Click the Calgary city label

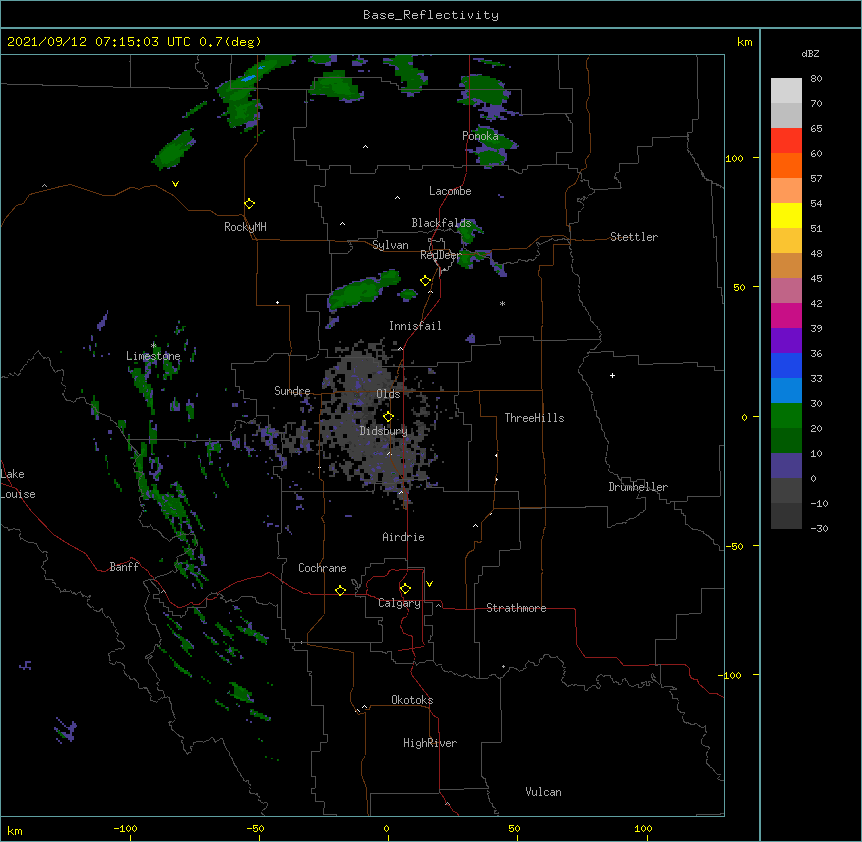(399, 603)
